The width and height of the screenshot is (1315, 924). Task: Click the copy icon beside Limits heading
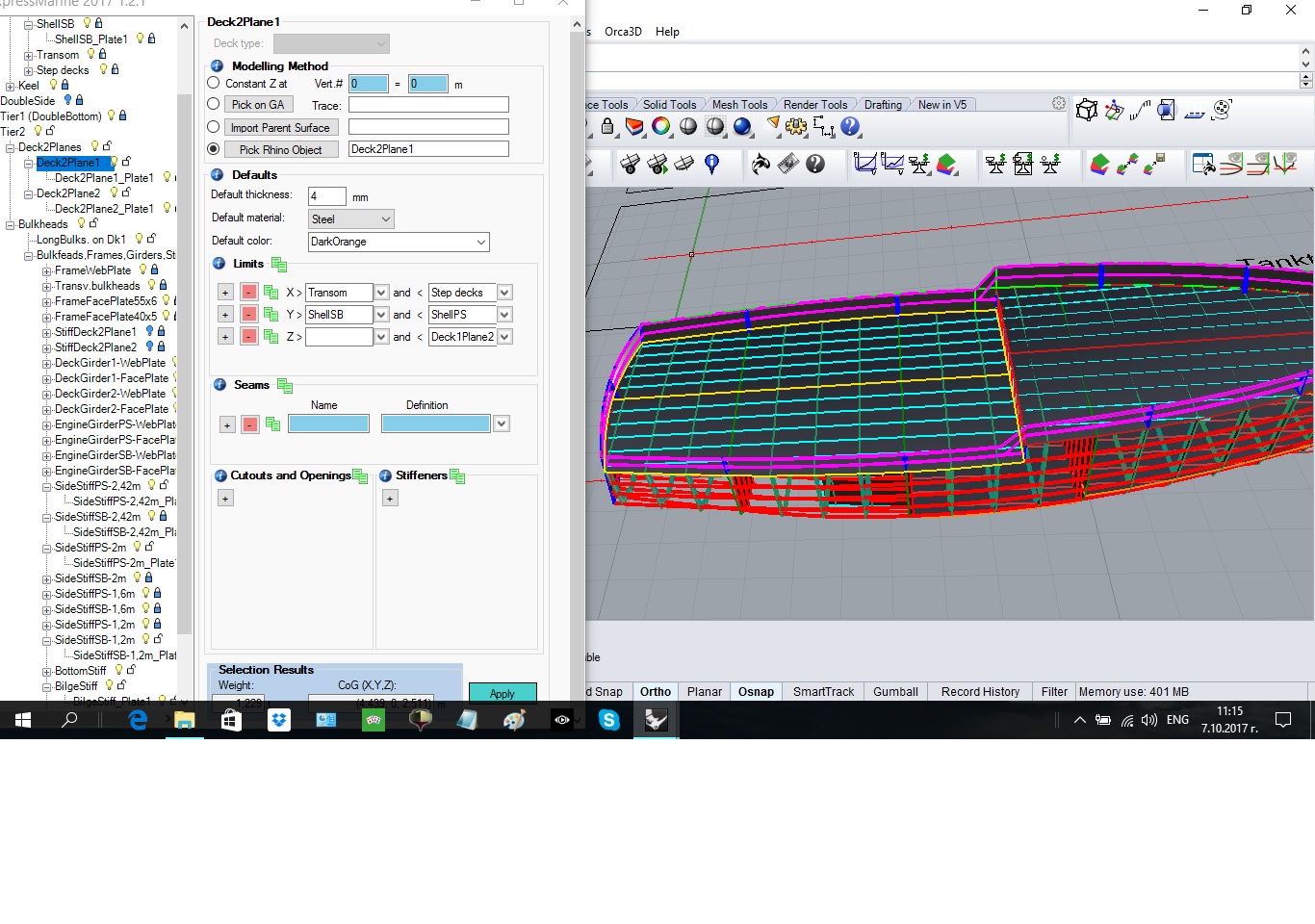tap(279, 265)
